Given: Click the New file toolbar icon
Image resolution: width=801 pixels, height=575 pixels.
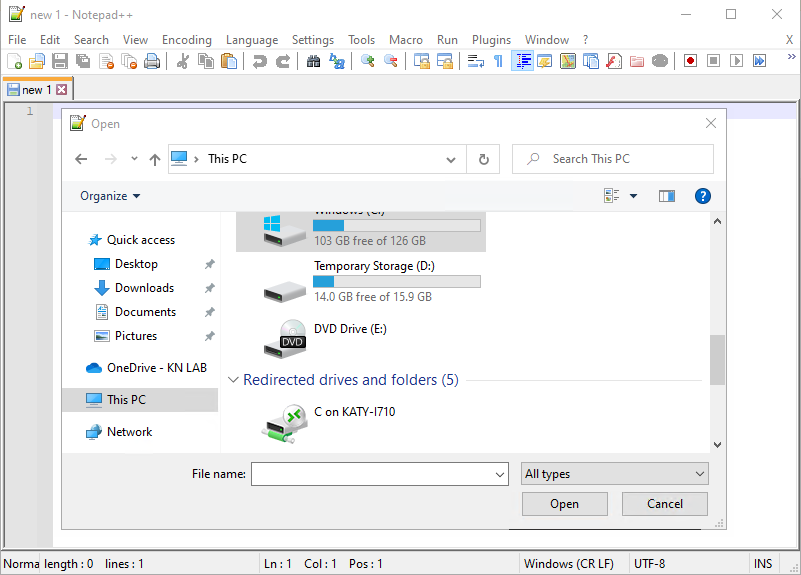Looking at the screenshot, I should pyautogui.click(x=14, y=61).
